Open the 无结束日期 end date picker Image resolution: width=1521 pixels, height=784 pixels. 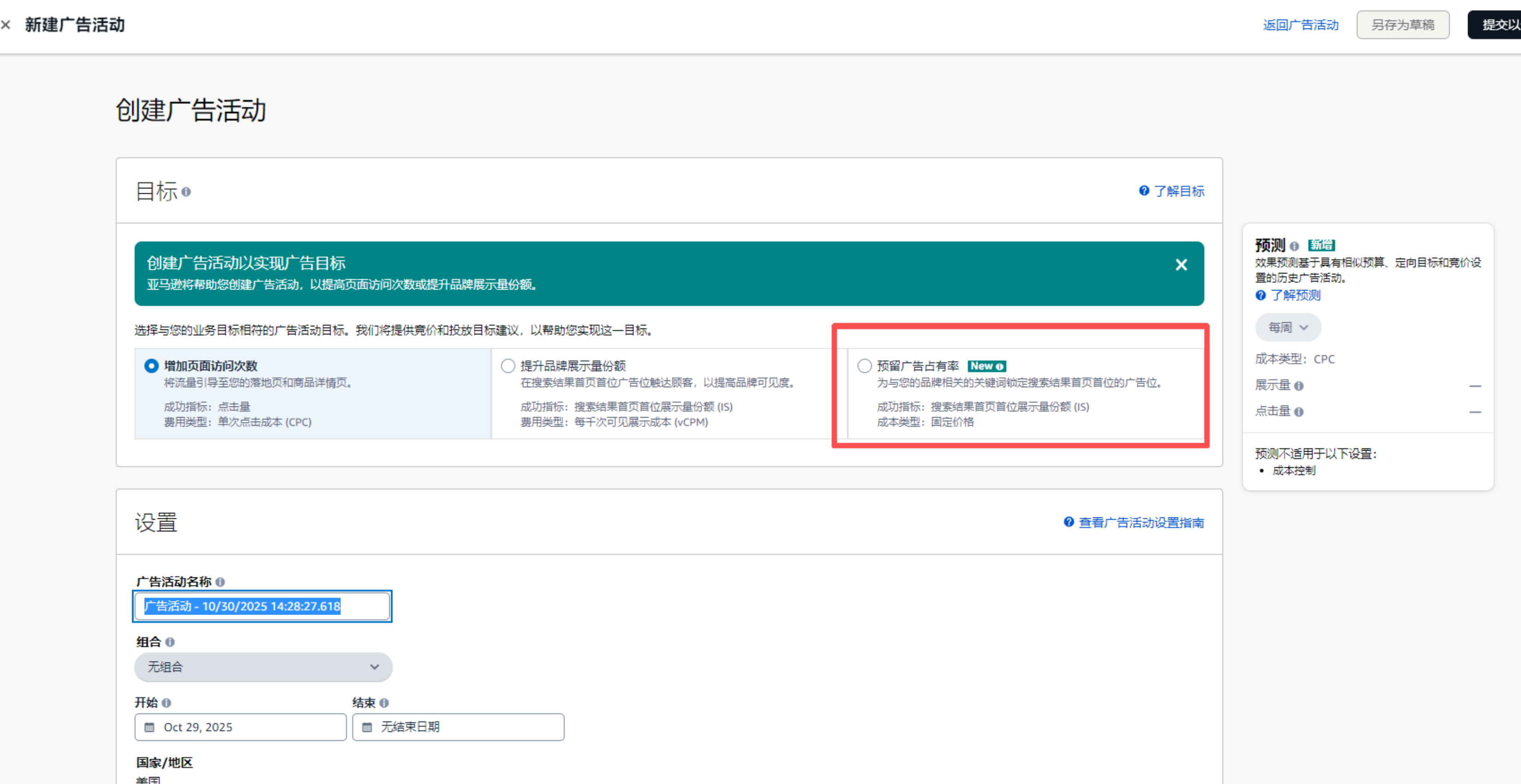(x=458, y=727)
